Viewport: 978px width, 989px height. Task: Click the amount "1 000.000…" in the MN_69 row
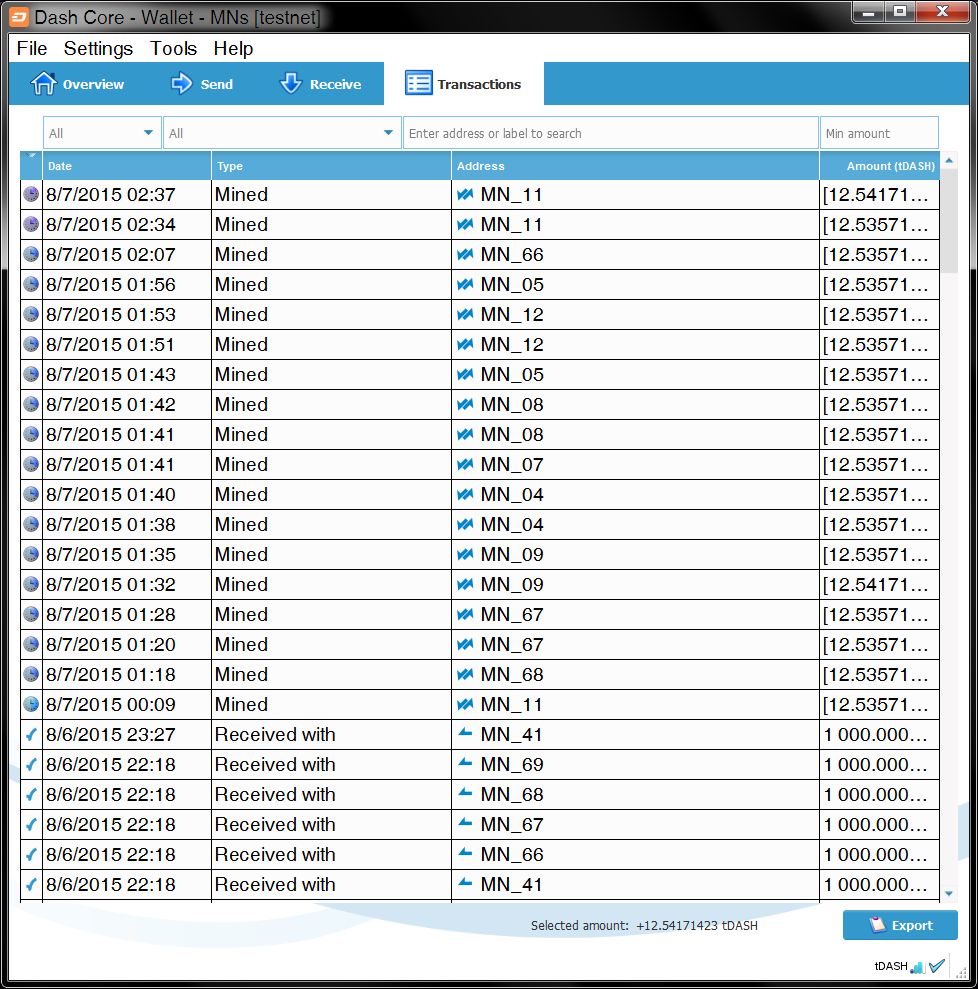876,764
